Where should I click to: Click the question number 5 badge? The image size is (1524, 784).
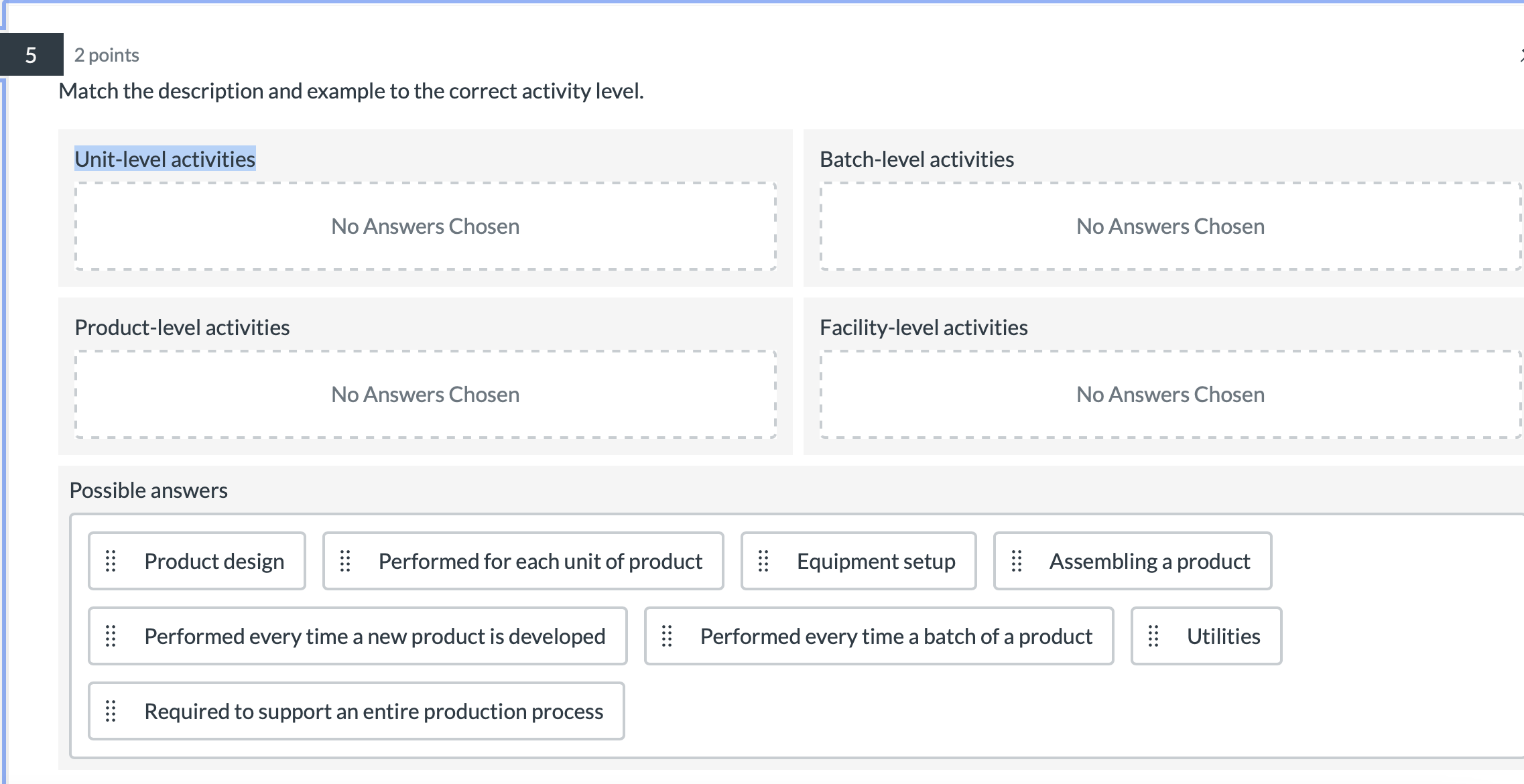click(31, 55)
